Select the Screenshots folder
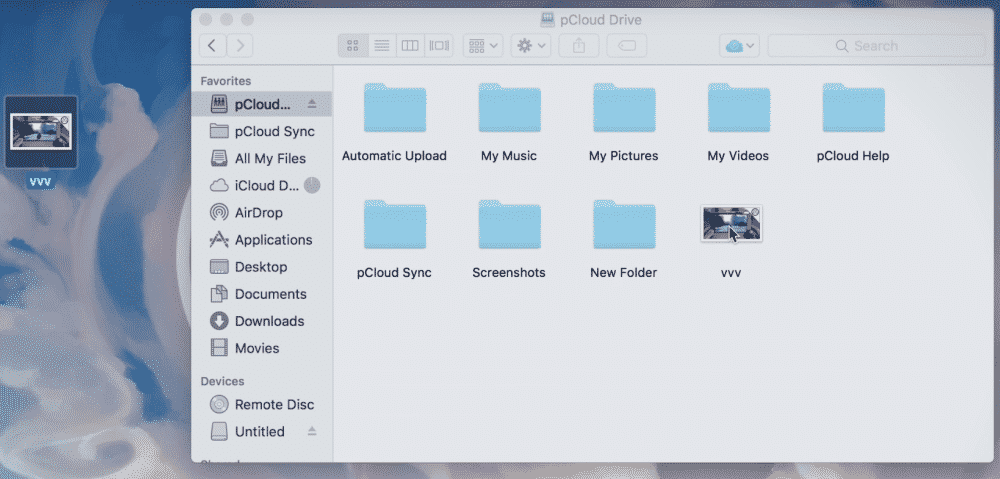Image resolution: width=1000 pixels, height=479 pixels. 510,225
